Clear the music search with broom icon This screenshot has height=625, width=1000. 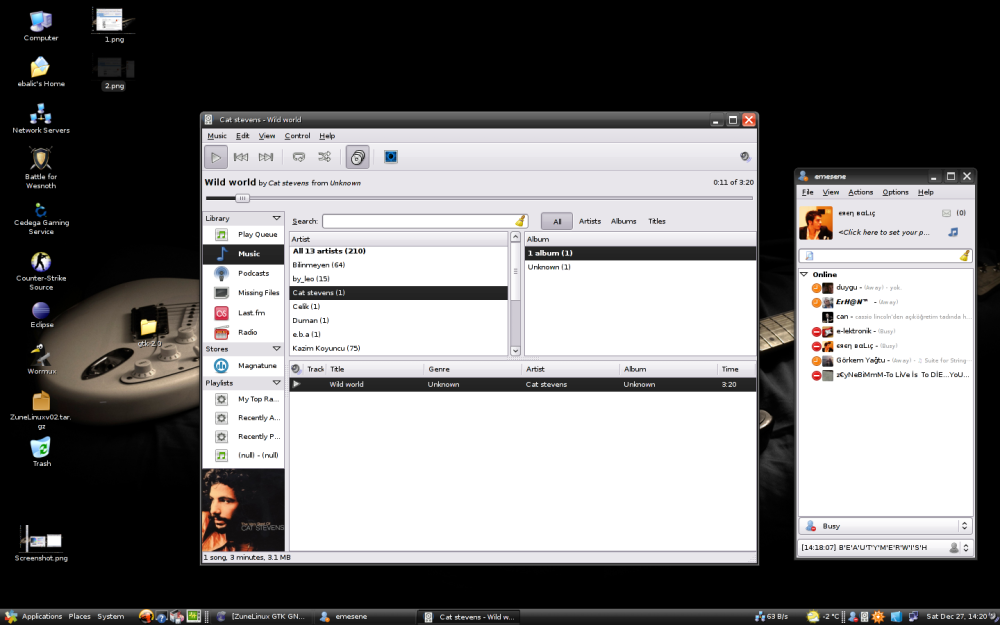520,221
